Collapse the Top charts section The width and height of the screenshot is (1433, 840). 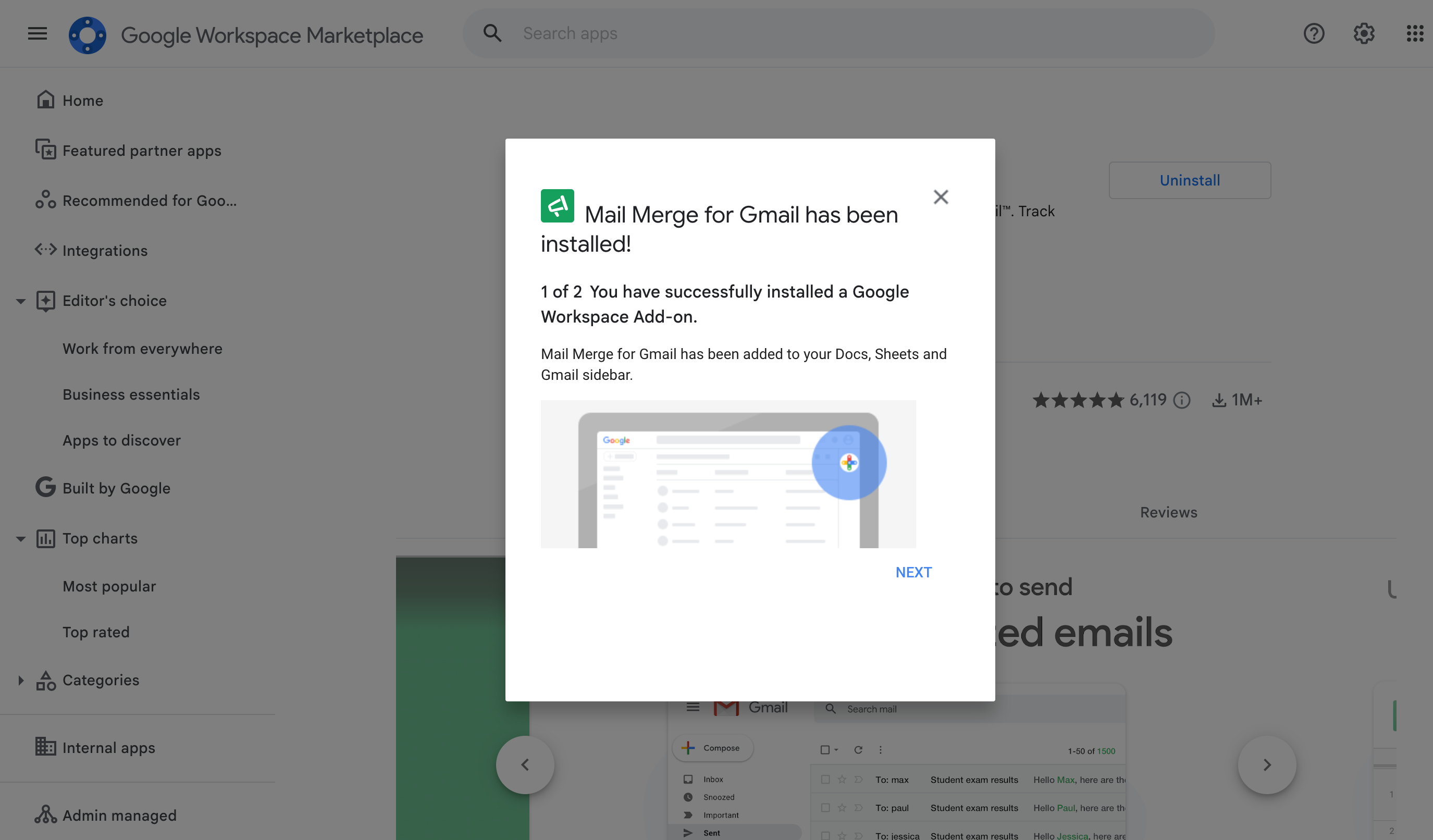[x=20, y=539]
